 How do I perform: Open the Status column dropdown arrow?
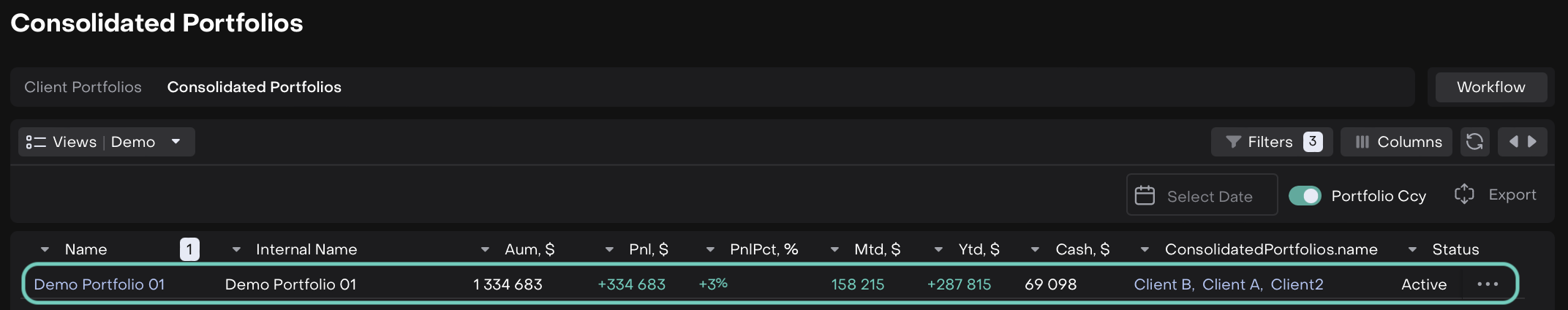(1412, 249)
